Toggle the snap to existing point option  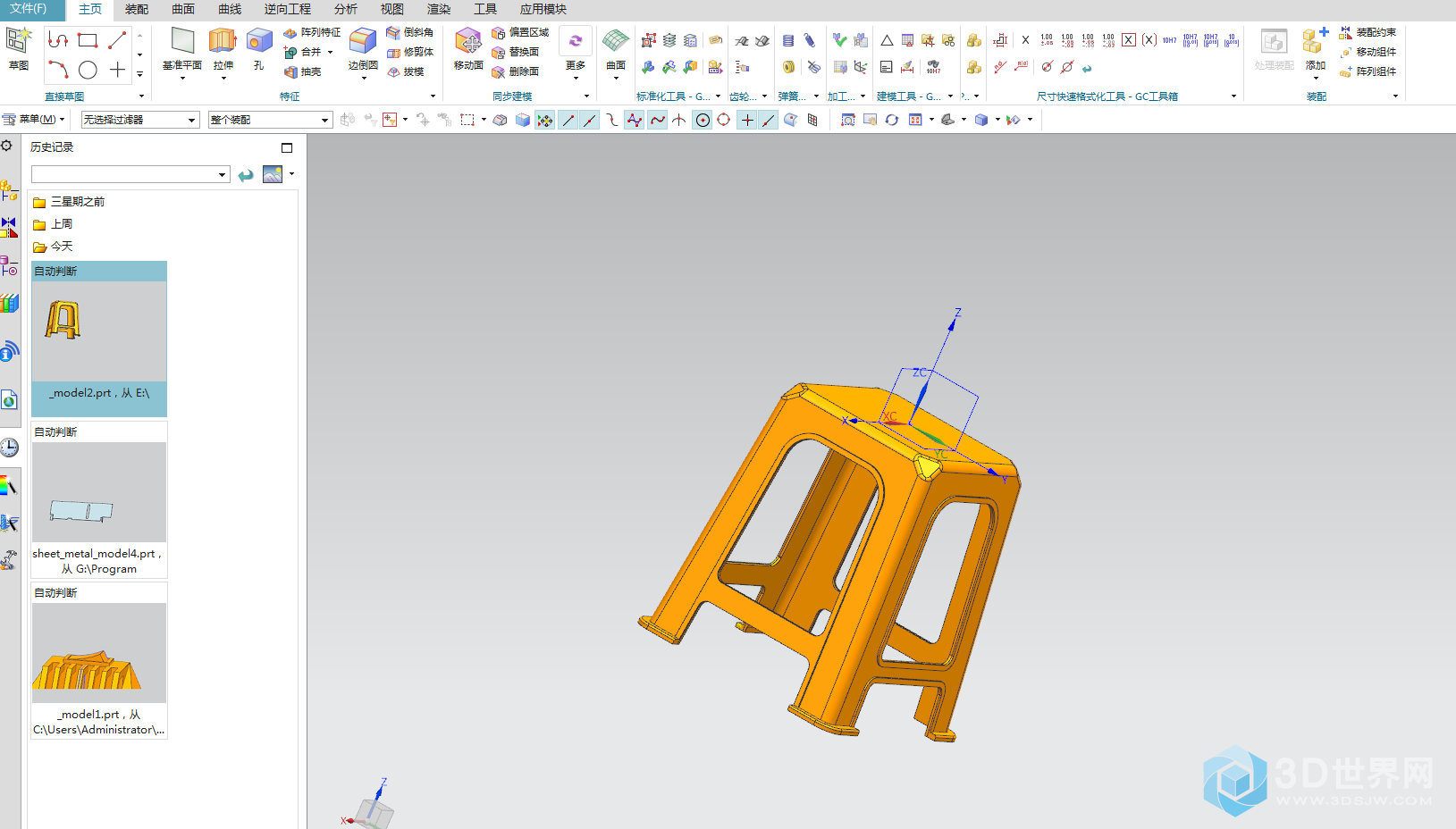747,120
